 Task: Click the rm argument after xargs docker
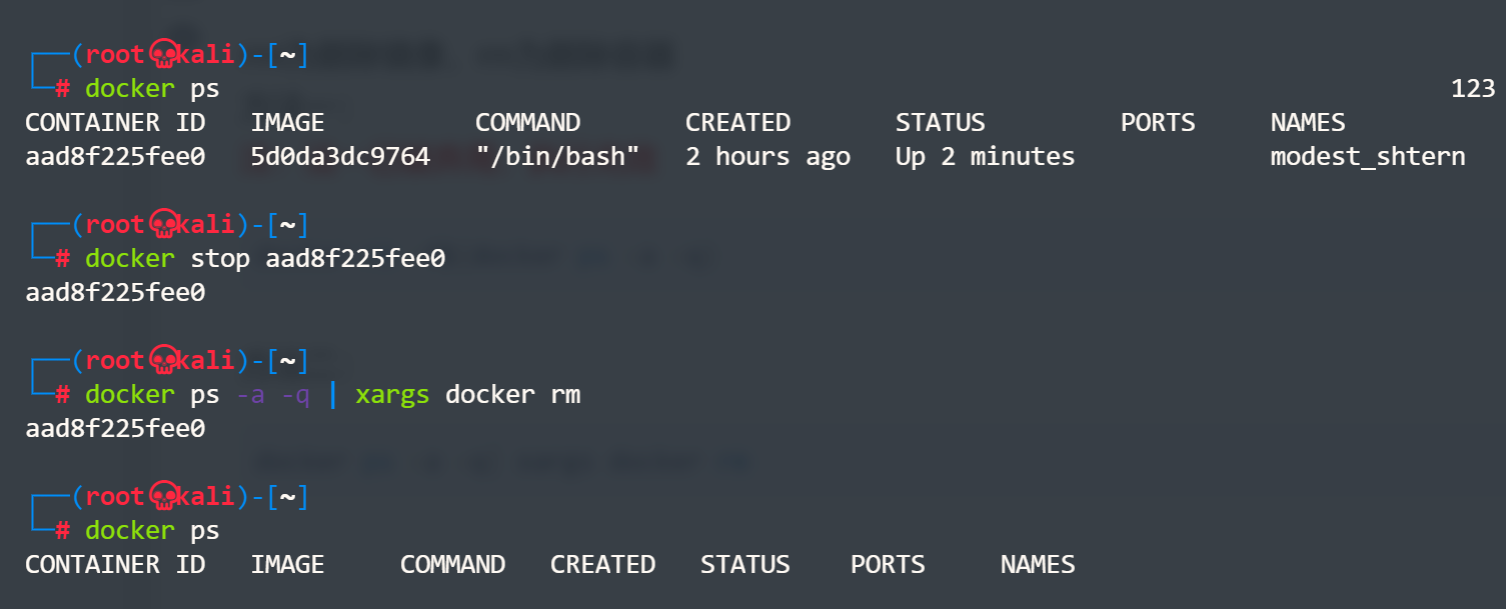565,395
